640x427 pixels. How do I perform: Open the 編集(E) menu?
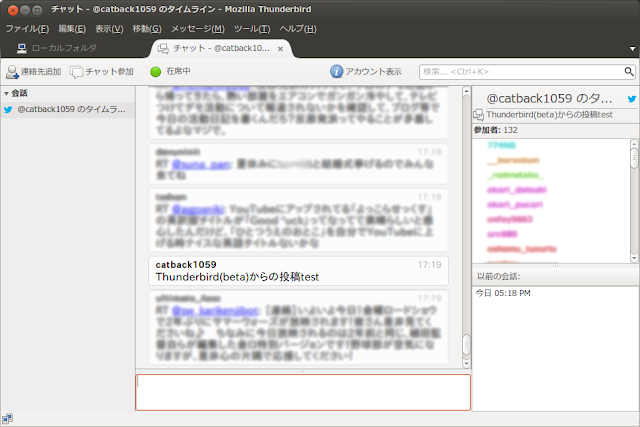pyautogui.click(x=72, y=29)
